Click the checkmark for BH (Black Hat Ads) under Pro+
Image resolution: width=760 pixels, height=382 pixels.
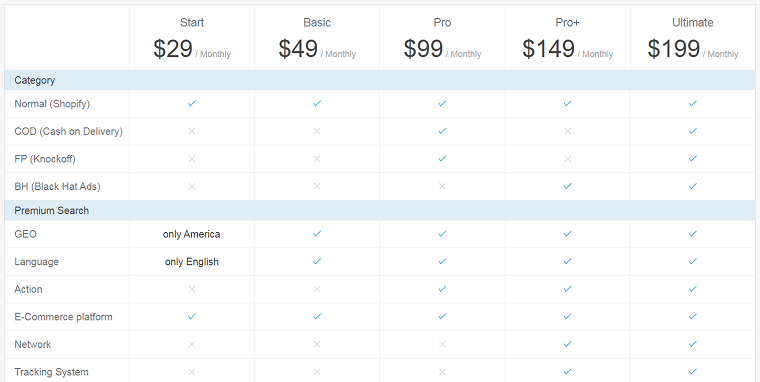(x=568, y=186)
